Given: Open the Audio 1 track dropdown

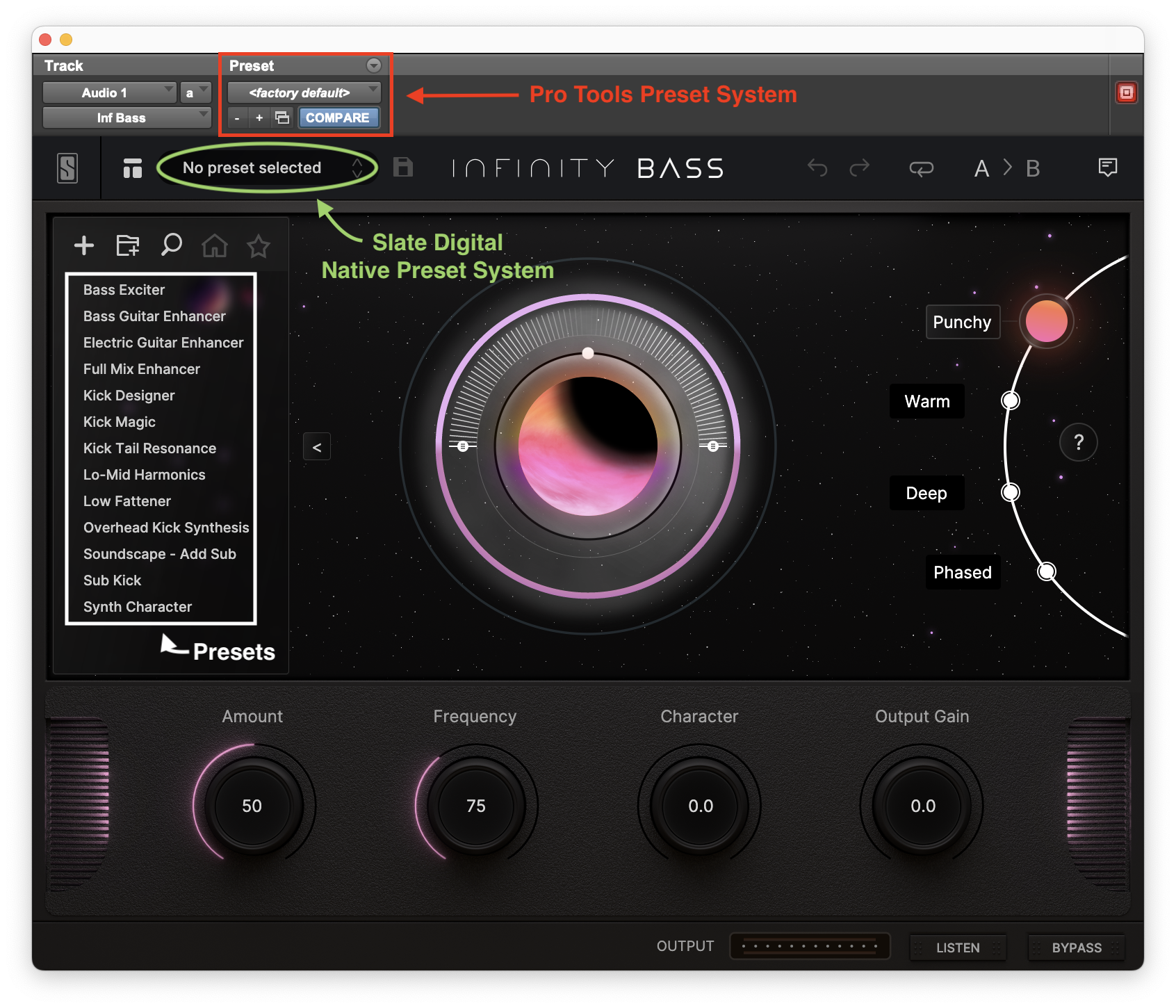Looking at the screenshot, I should (110, 92).
